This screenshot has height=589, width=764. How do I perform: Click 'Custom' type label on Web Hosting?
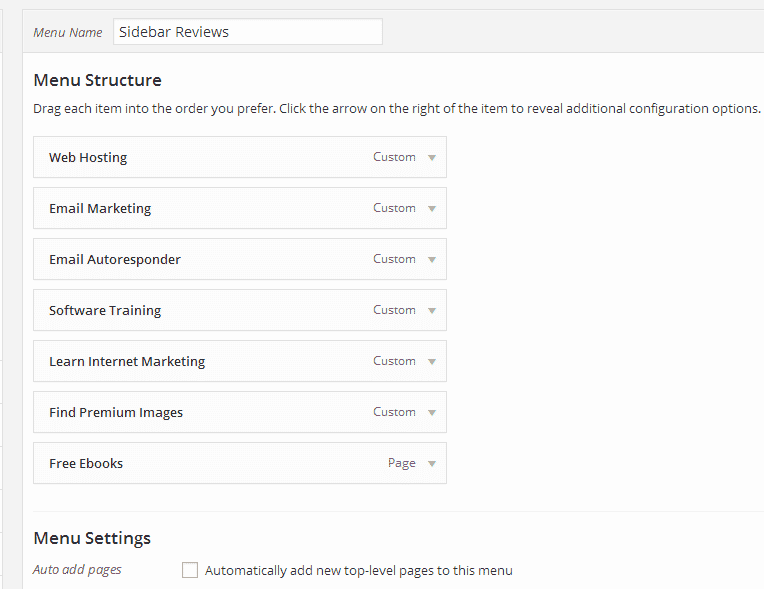(394, 157)
